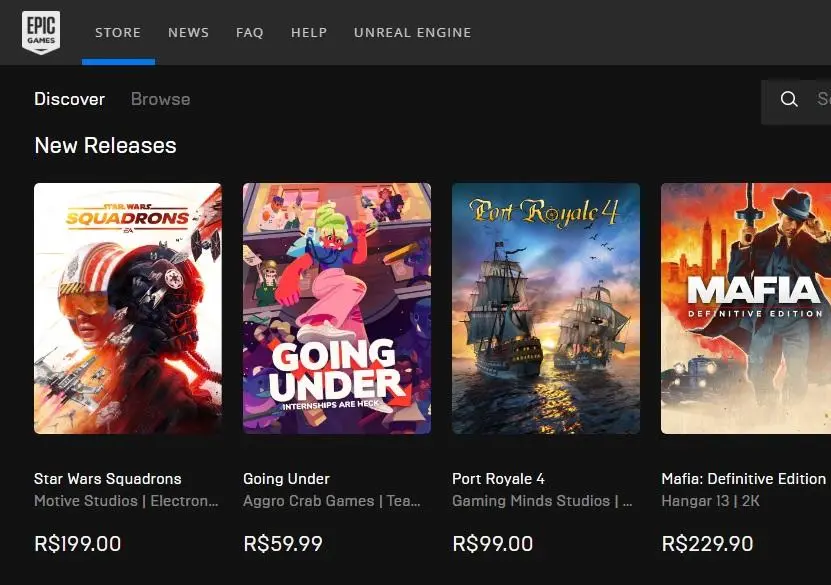Click the Port Royale 4 cover art

click(545, 308)
